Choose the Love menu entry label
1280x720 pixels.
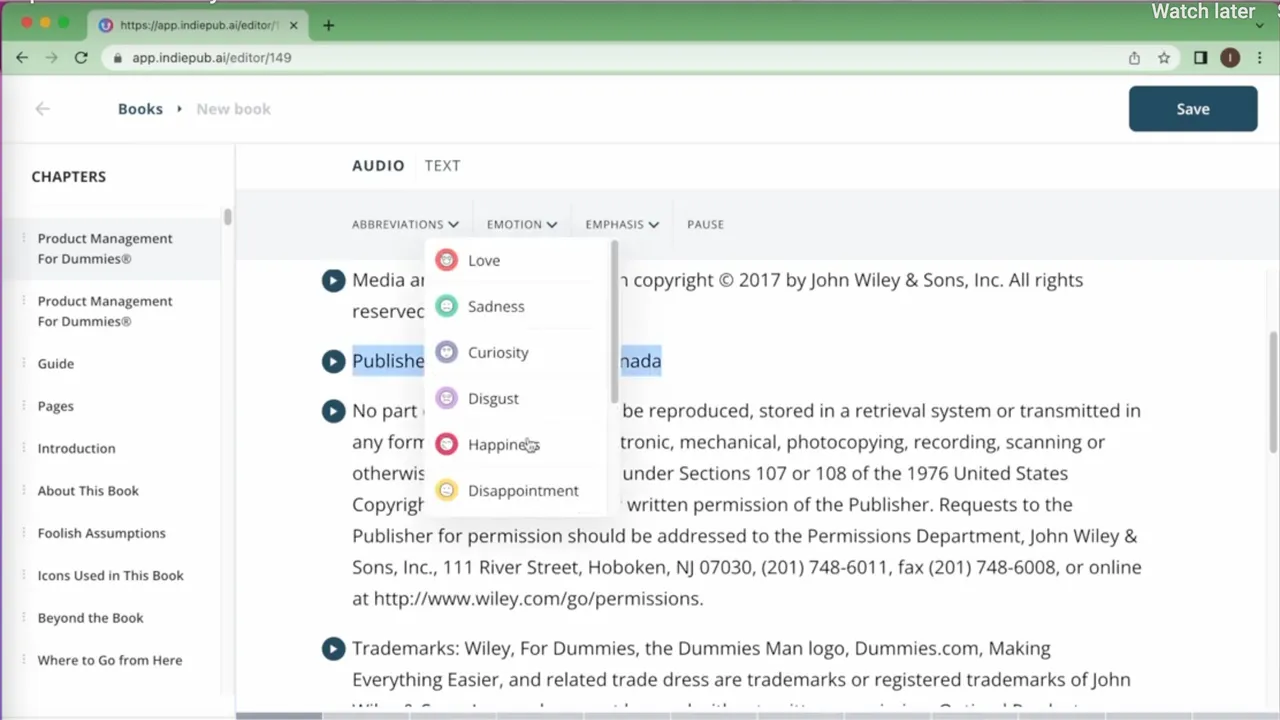tap(484, 260)
